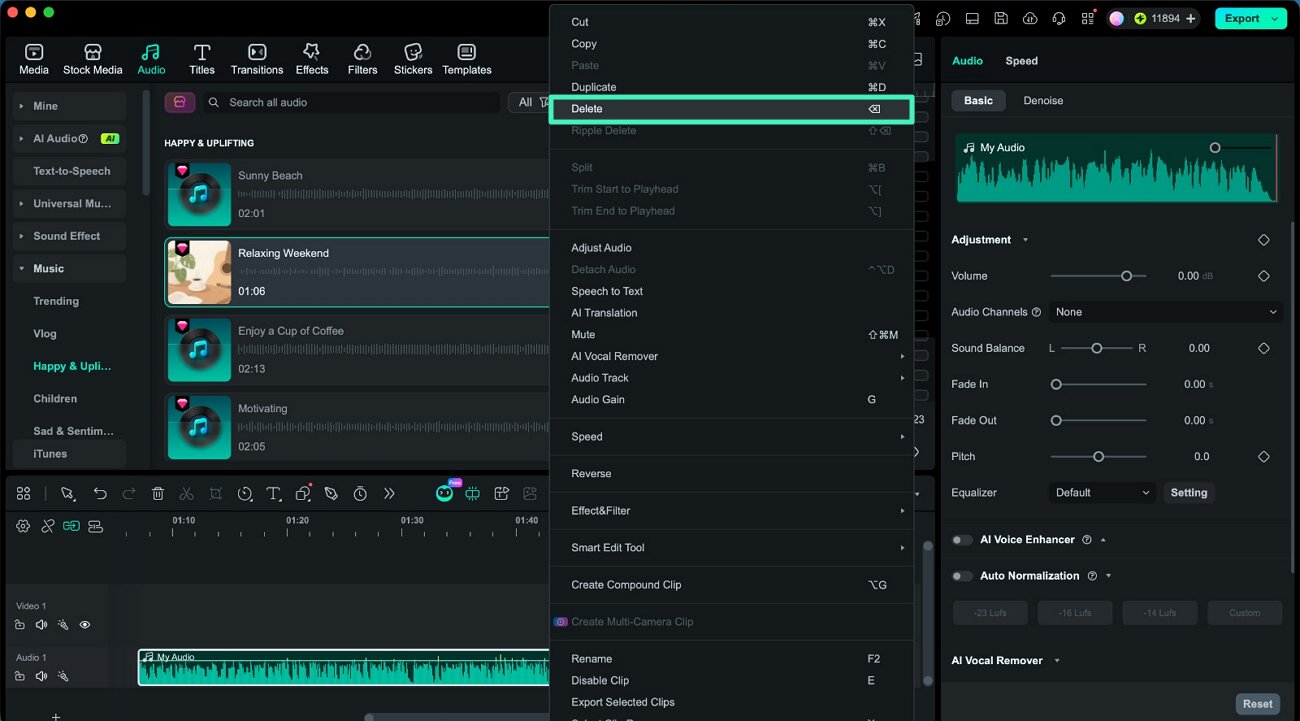This screenshot has height=721, width=1300.
Task: Open the Audio Channels dropdown
Action: (1165, 312)
